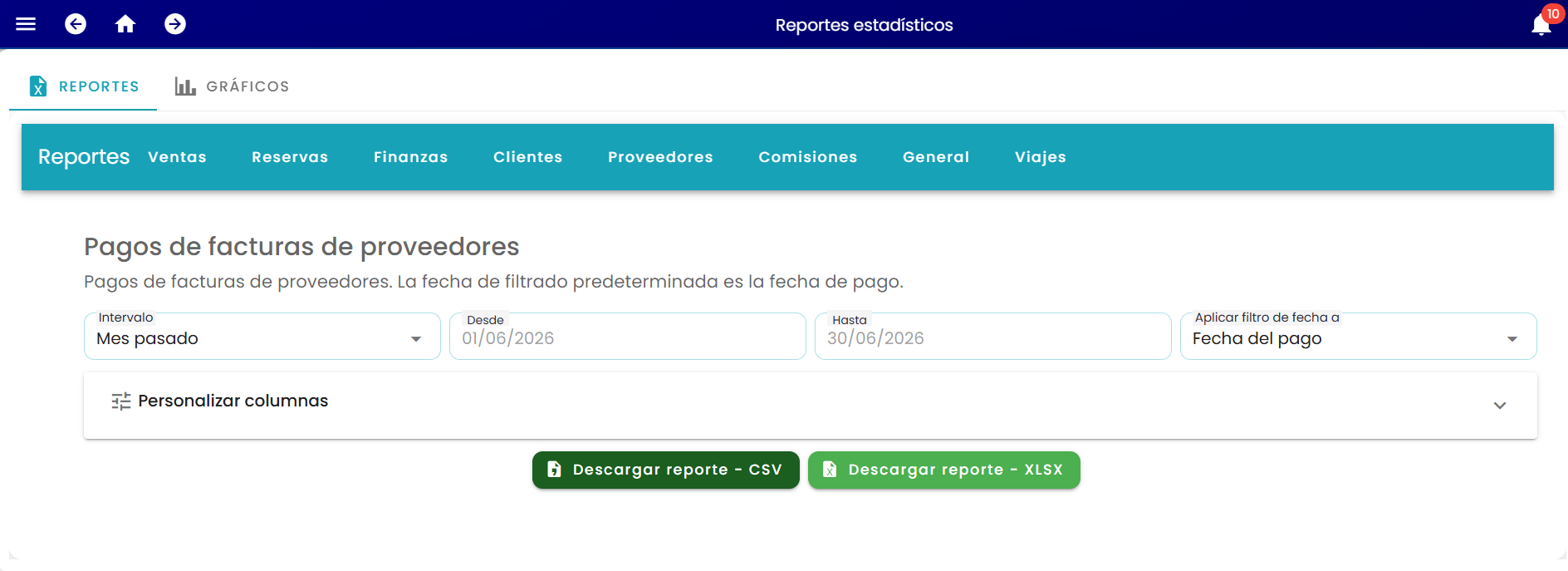
Task: Download the XLSX report
Action: (x=944, y=470)
